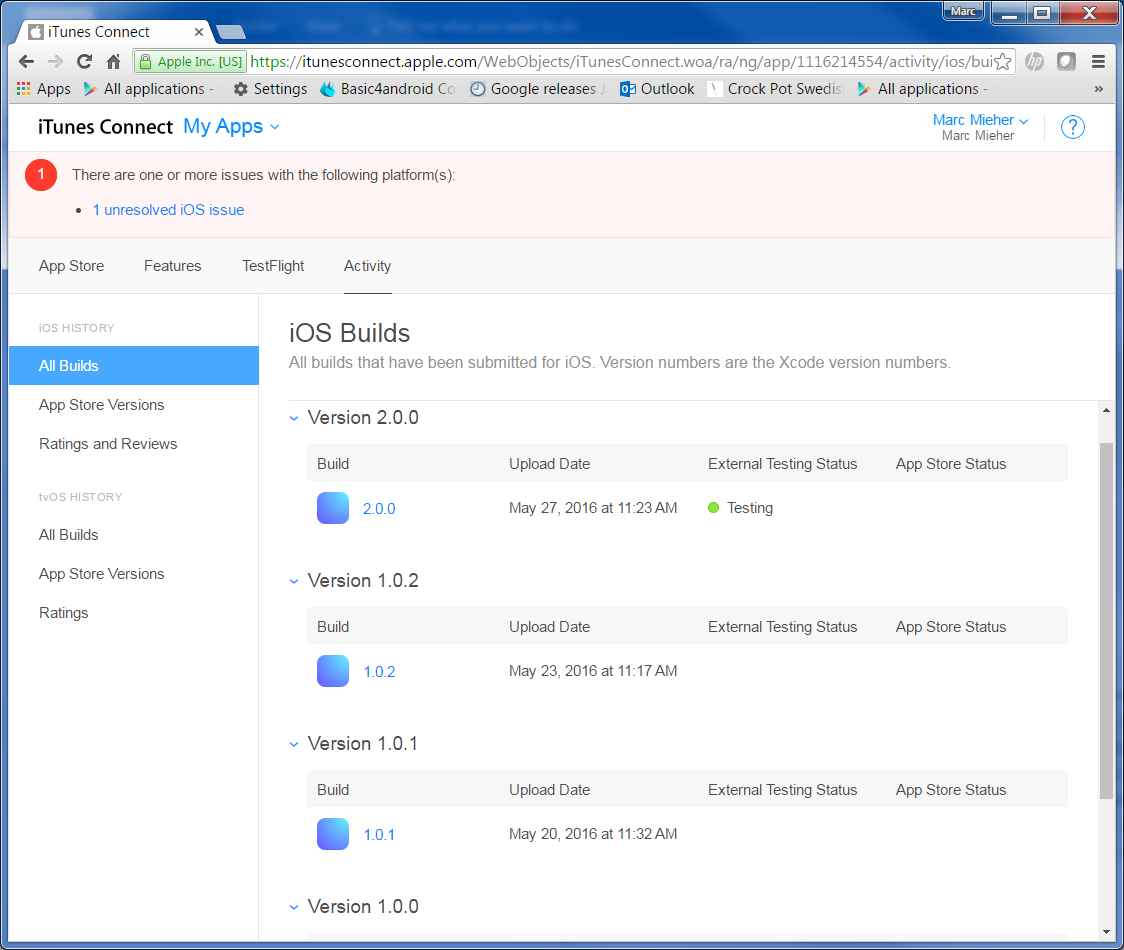Screen dimensions: 1124x950
Task: Click the green Testing status for 2.0.0
Action: pos(740,508)
